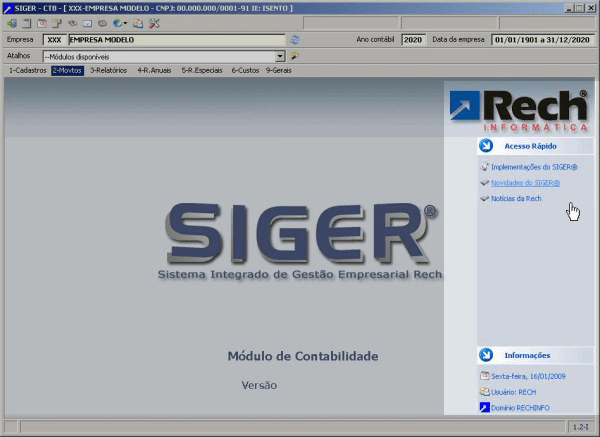Click the grey link icon before the envelope
600x437 pixels.
pyautogui.click(x=72, y=24)
